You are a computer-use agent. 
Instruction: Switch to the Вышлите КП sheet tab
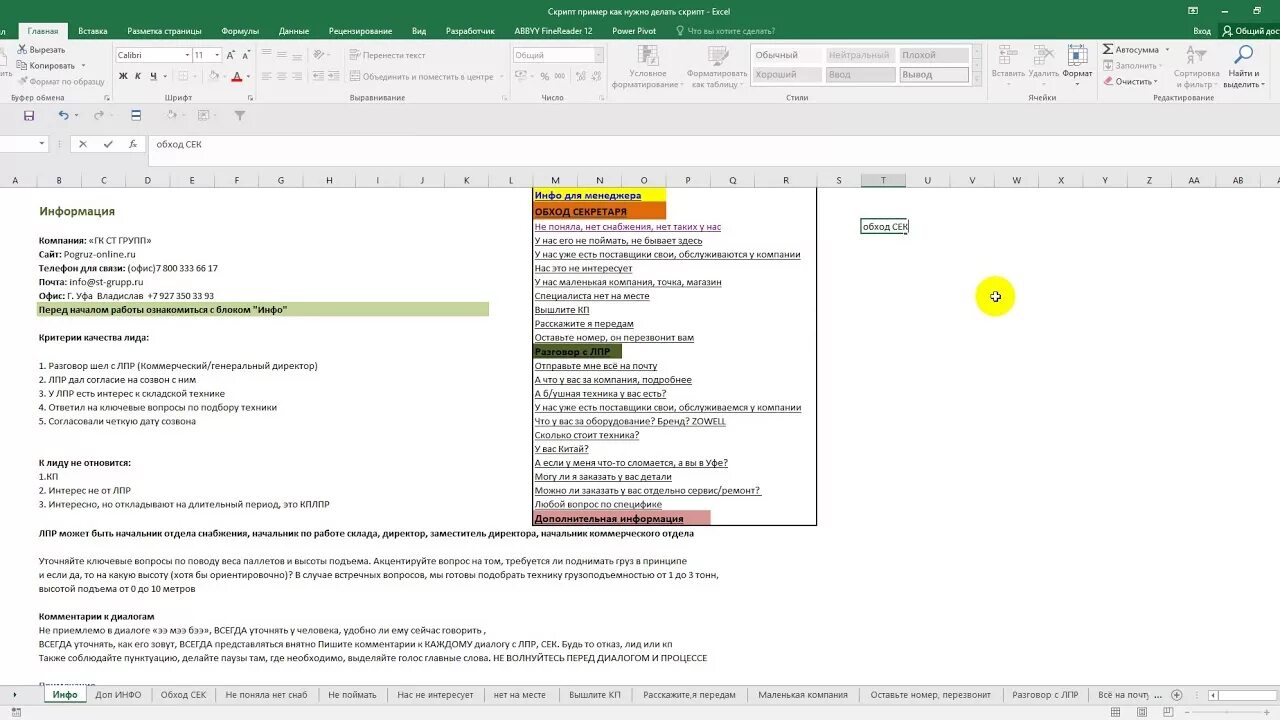[595, 694]
